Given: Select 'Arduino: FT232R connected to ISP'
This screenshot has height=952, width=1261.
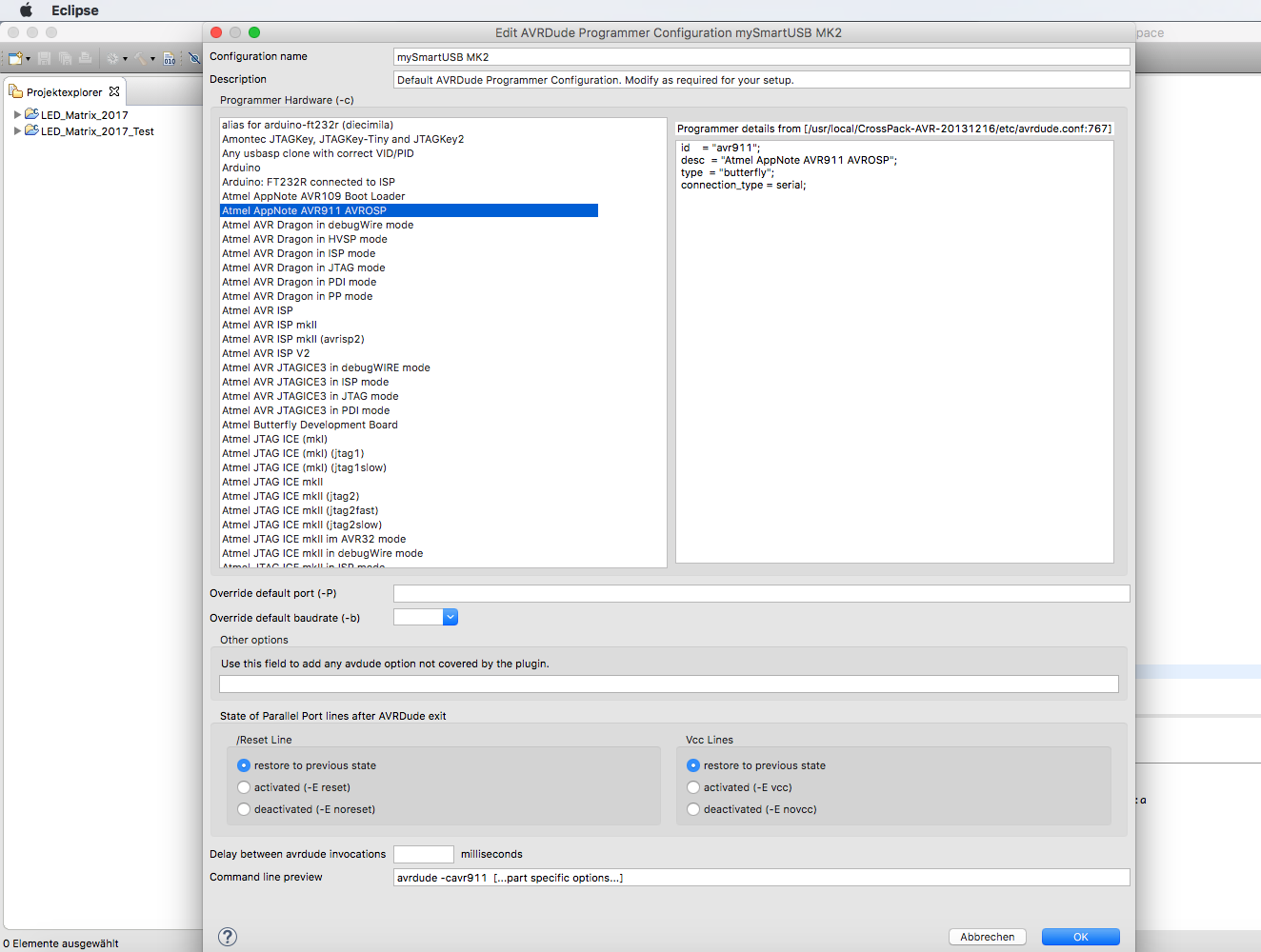Looking at the screenshot, I should click(x=309, y=182).
